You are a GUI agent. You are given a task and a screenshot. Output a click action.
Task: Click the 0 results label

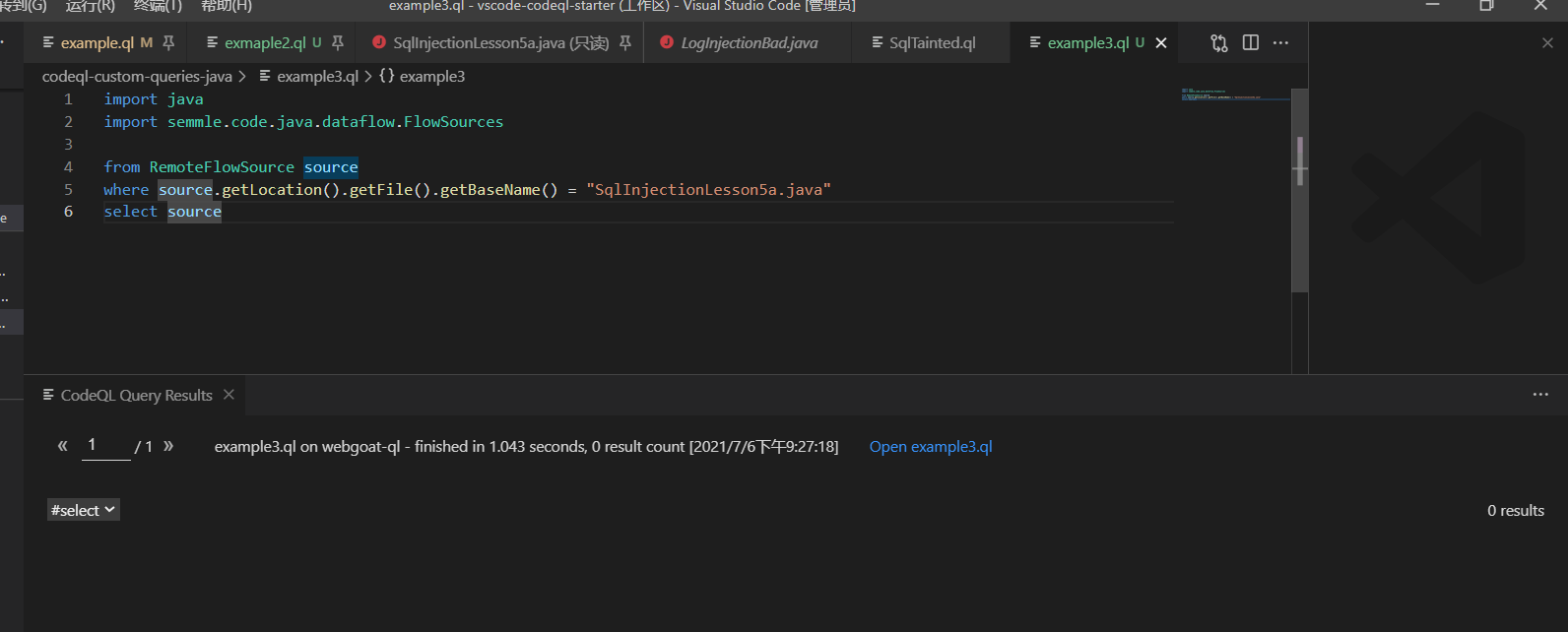1516,511
